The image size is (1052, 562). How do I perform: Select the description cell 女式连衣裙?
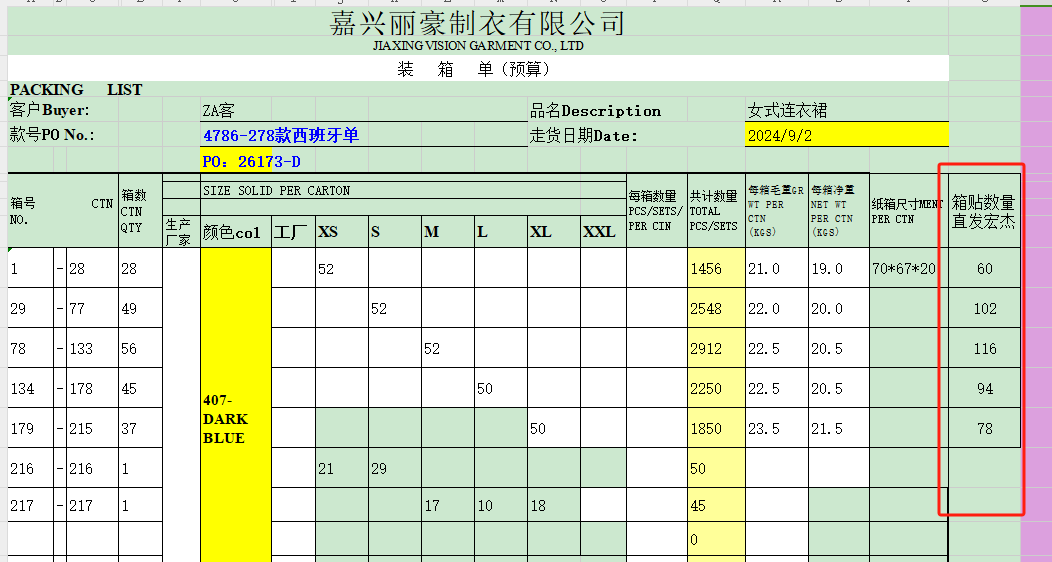787,110
